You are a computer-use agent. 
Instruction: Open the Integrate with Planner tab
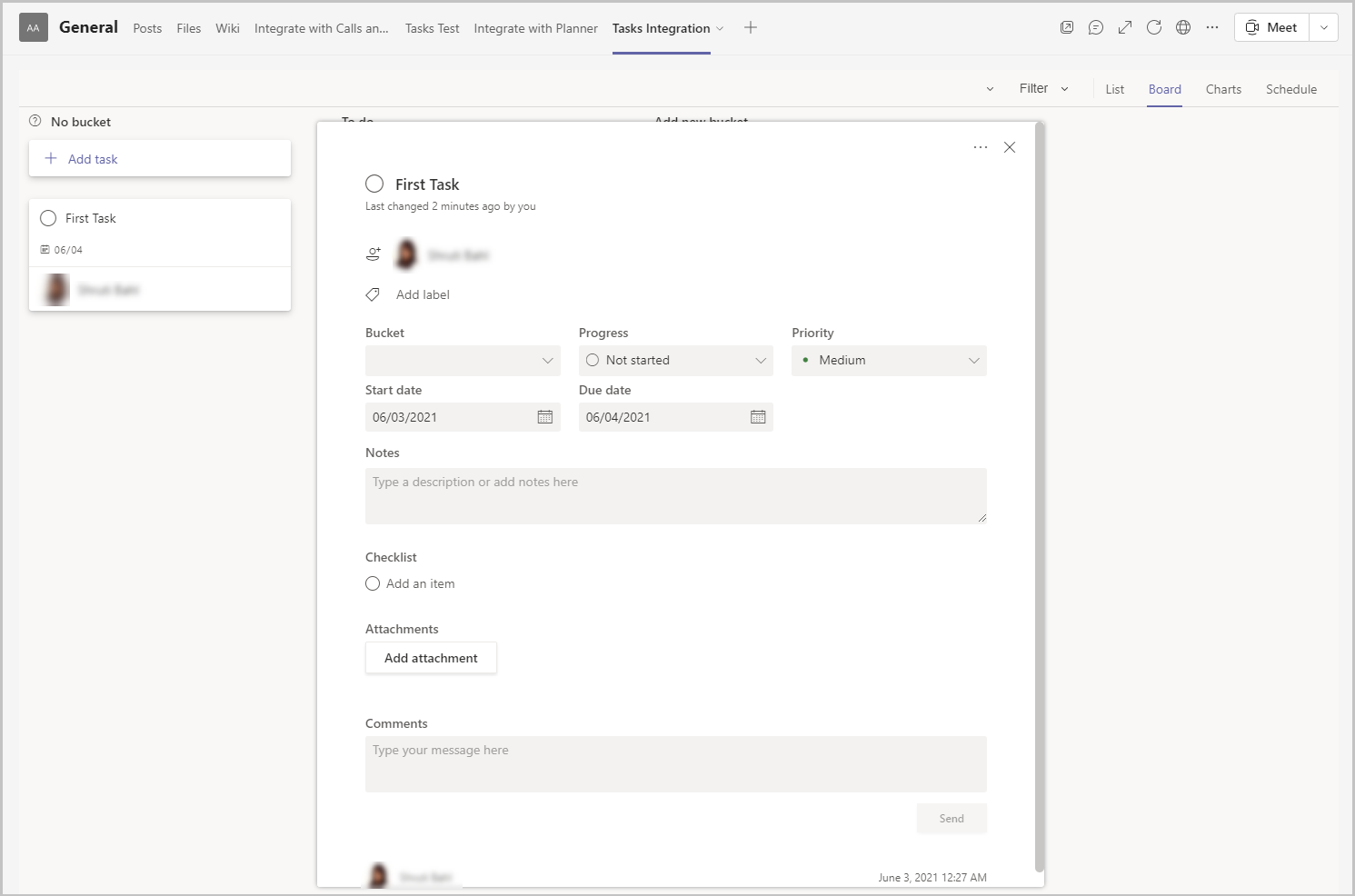coord(536,28)
